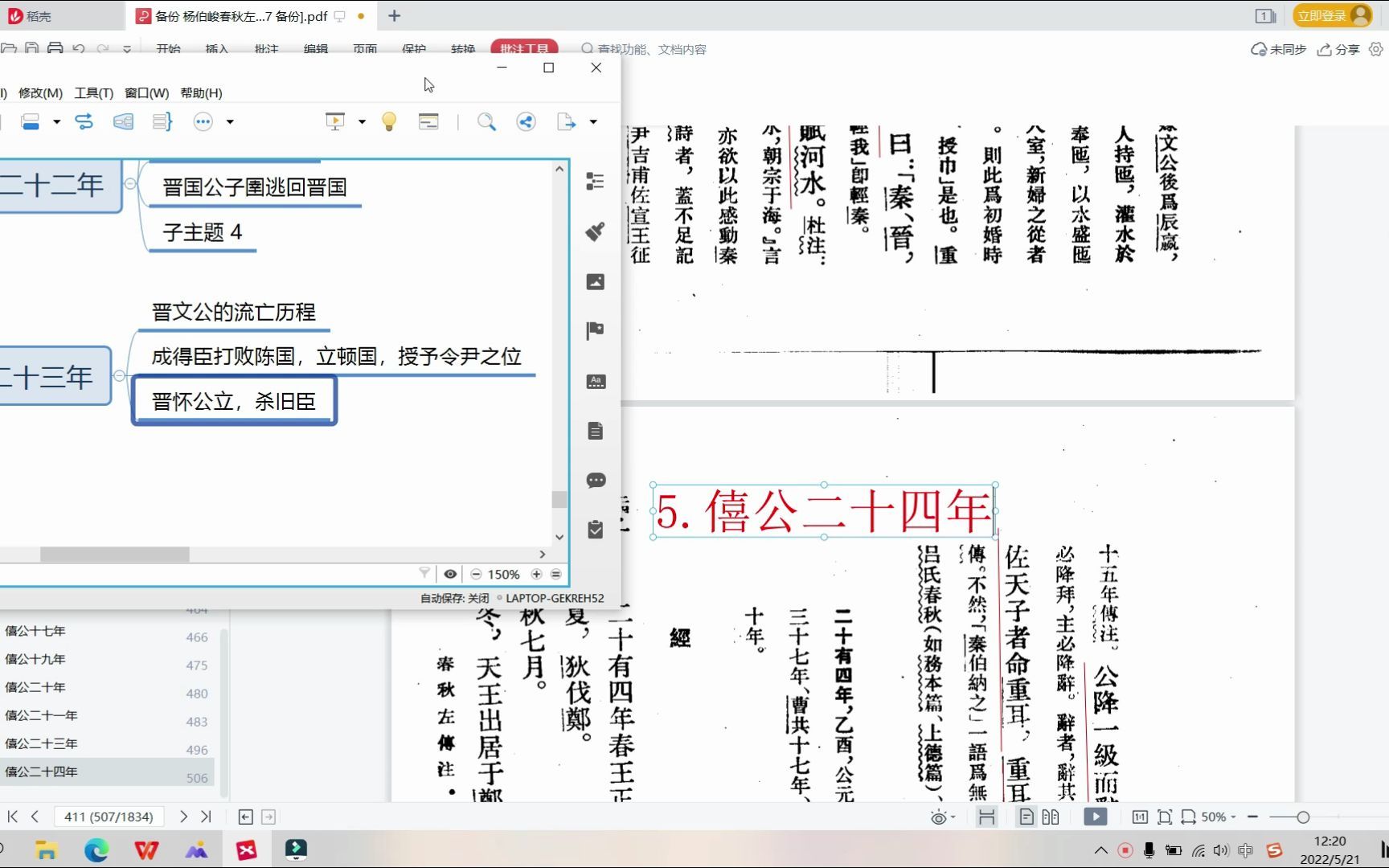Click the relationship arrow icon in XMind toolbar

click(84, 121)
